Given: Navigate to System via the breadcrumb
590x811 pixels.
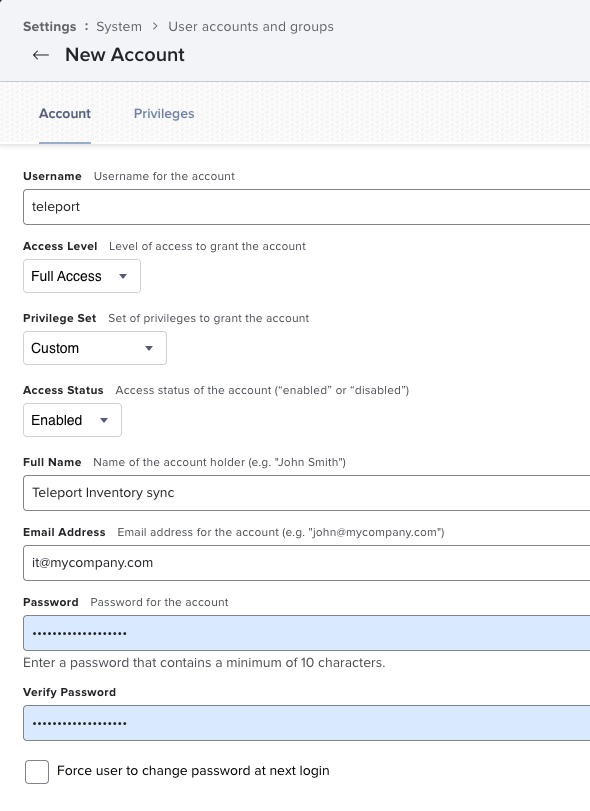Looking at the screenshot, I should pos(119,27).
